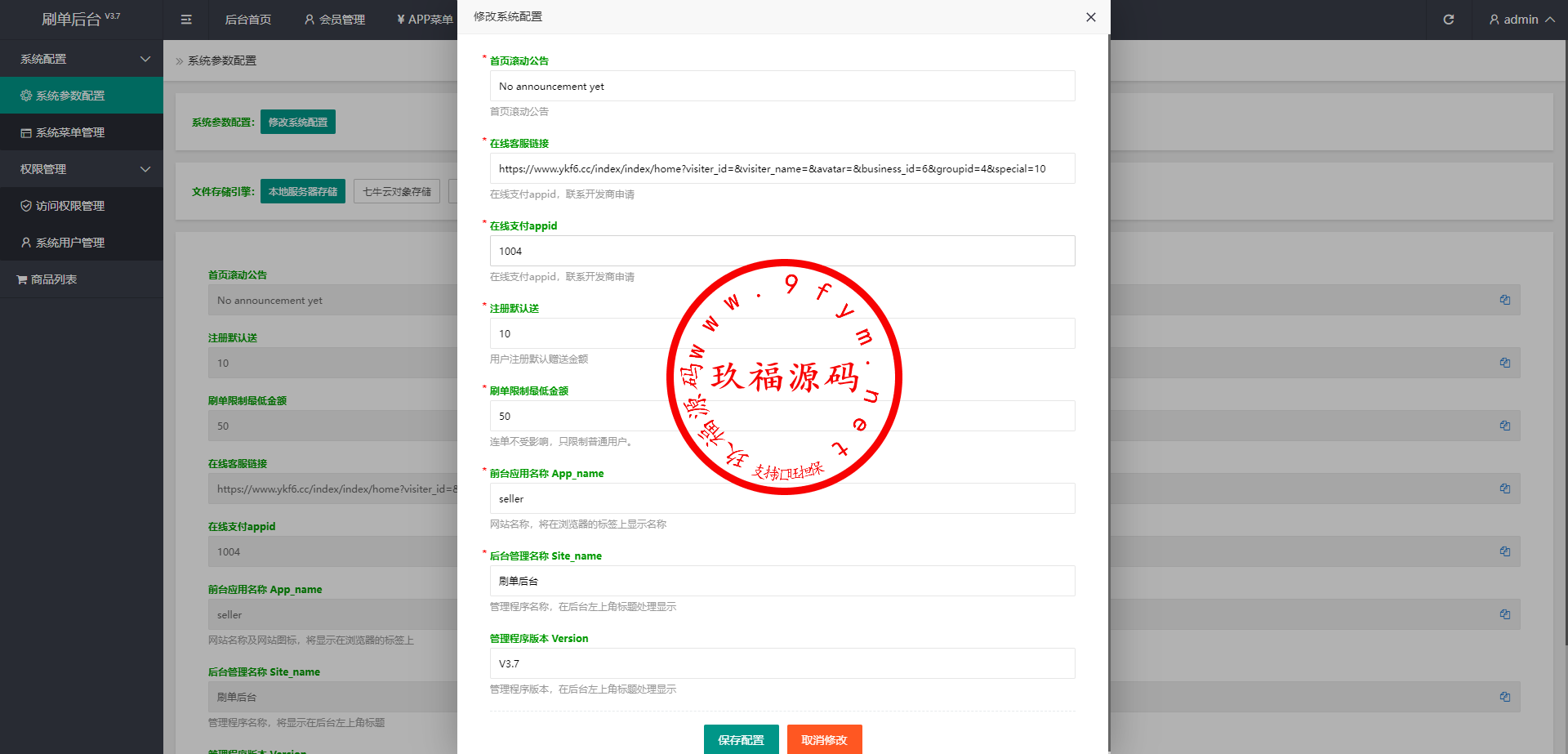Image resolution: width=1568 pixels, height=754 pixels.
Task: Click 系统参数配置 breadcrumb text
Action: coord(222,60)
